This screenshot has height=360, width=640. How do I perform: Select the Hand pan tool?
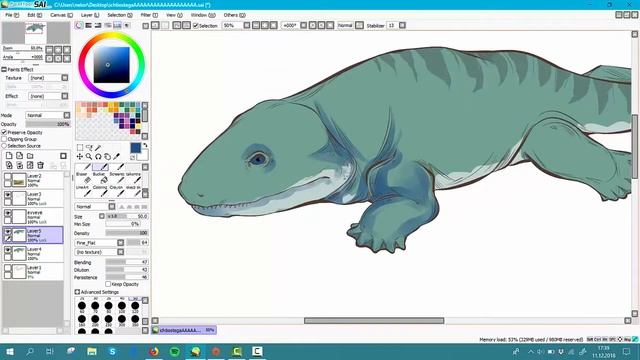[107, 156]
